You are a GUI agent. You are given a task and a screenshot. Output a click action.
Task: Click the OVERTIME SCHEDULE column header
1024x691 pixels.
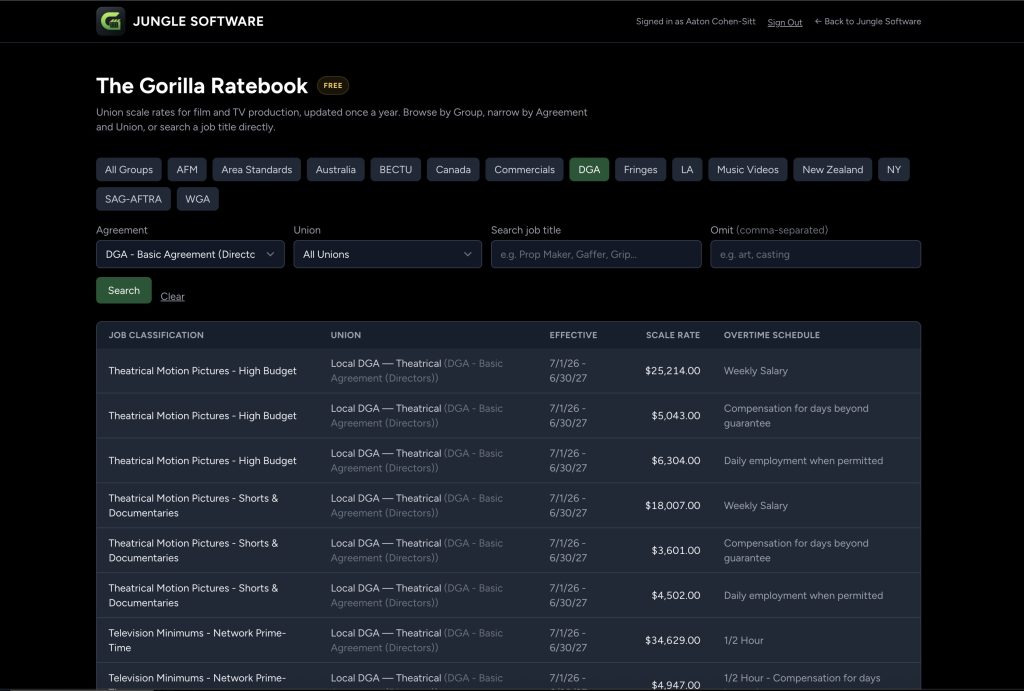772,335
